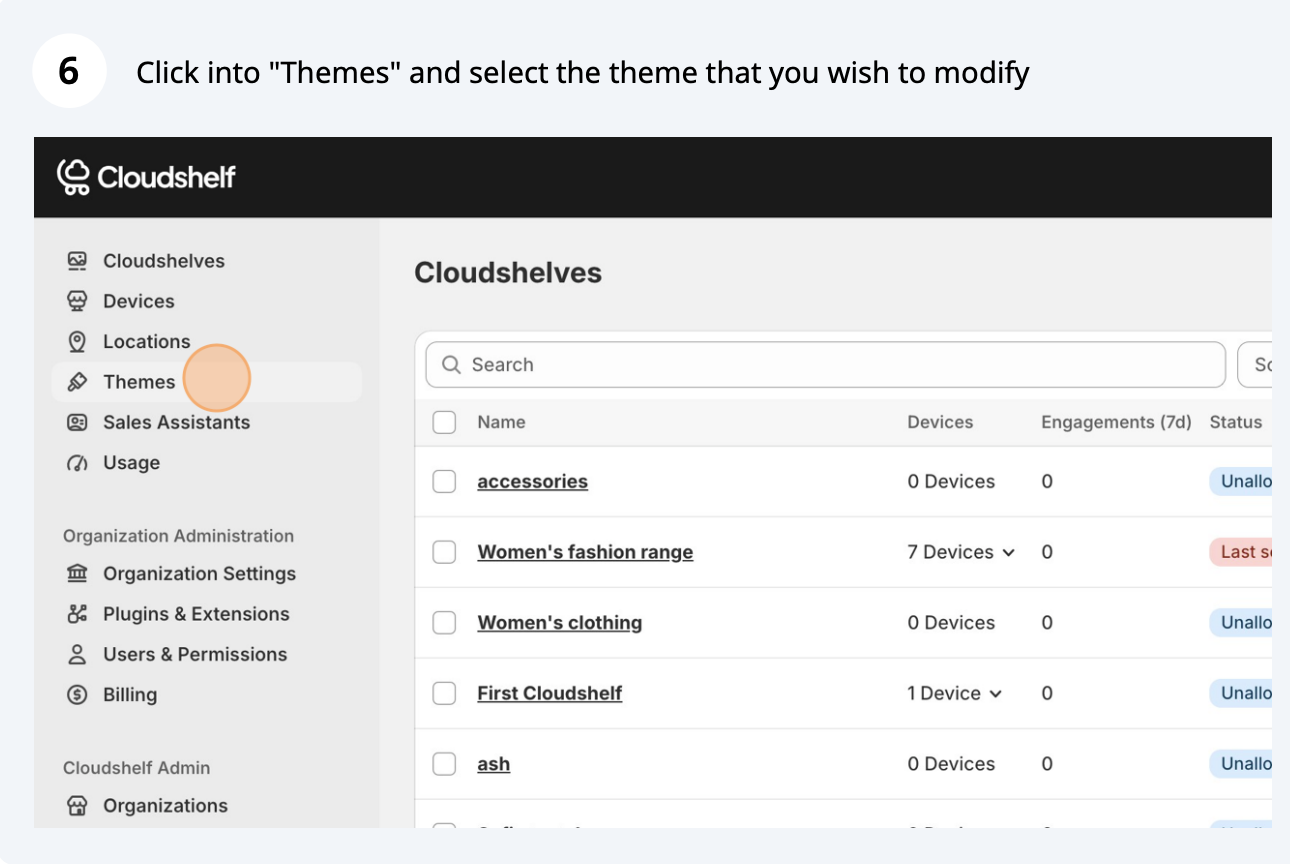Image resolution: width=1290 pixels, height=864 pixels.
Task: Click the status badge in accessories row
Action: click(1241, 482)
